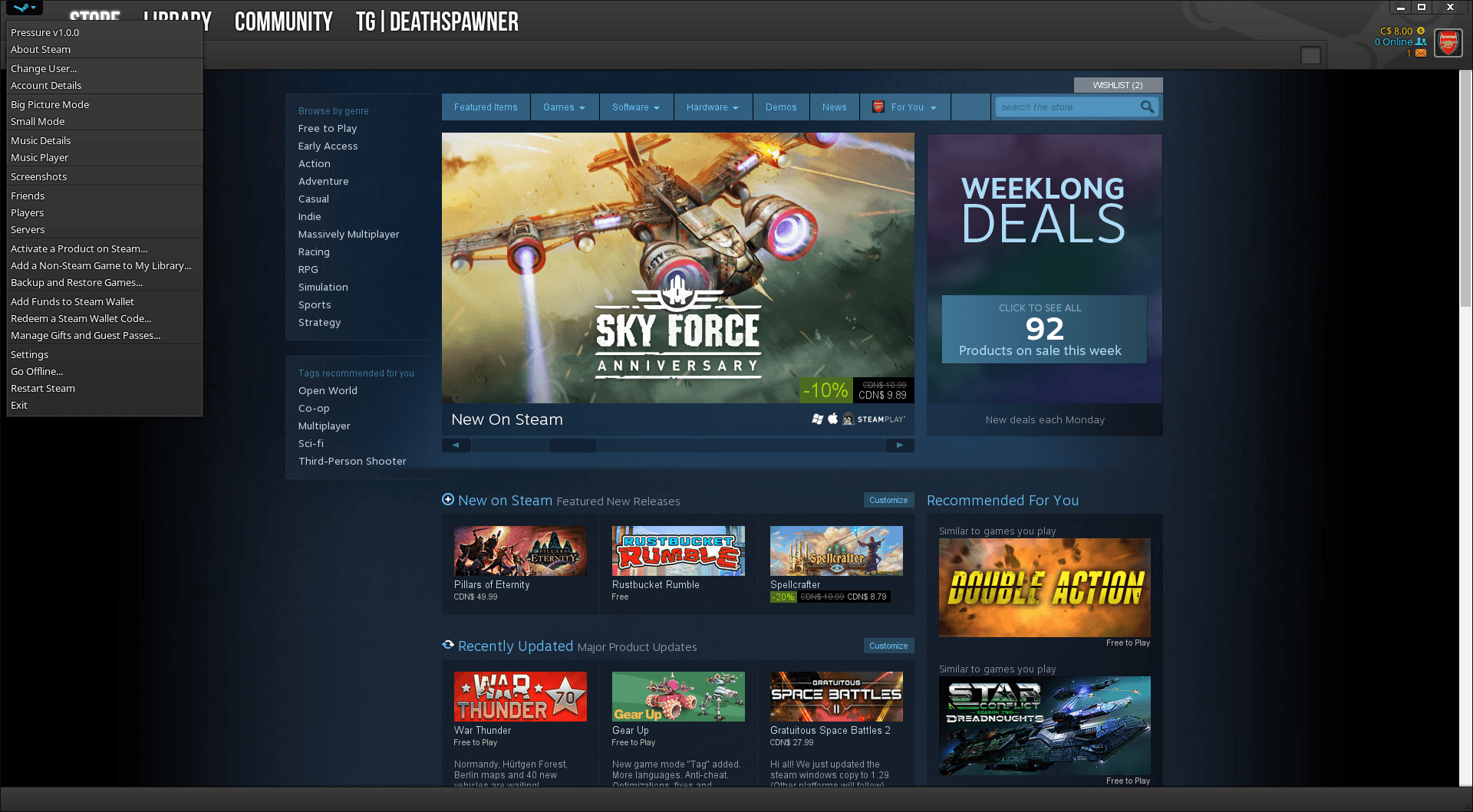
Task: Choose Go Offline menu entry
Action: [x=104, y=371]
